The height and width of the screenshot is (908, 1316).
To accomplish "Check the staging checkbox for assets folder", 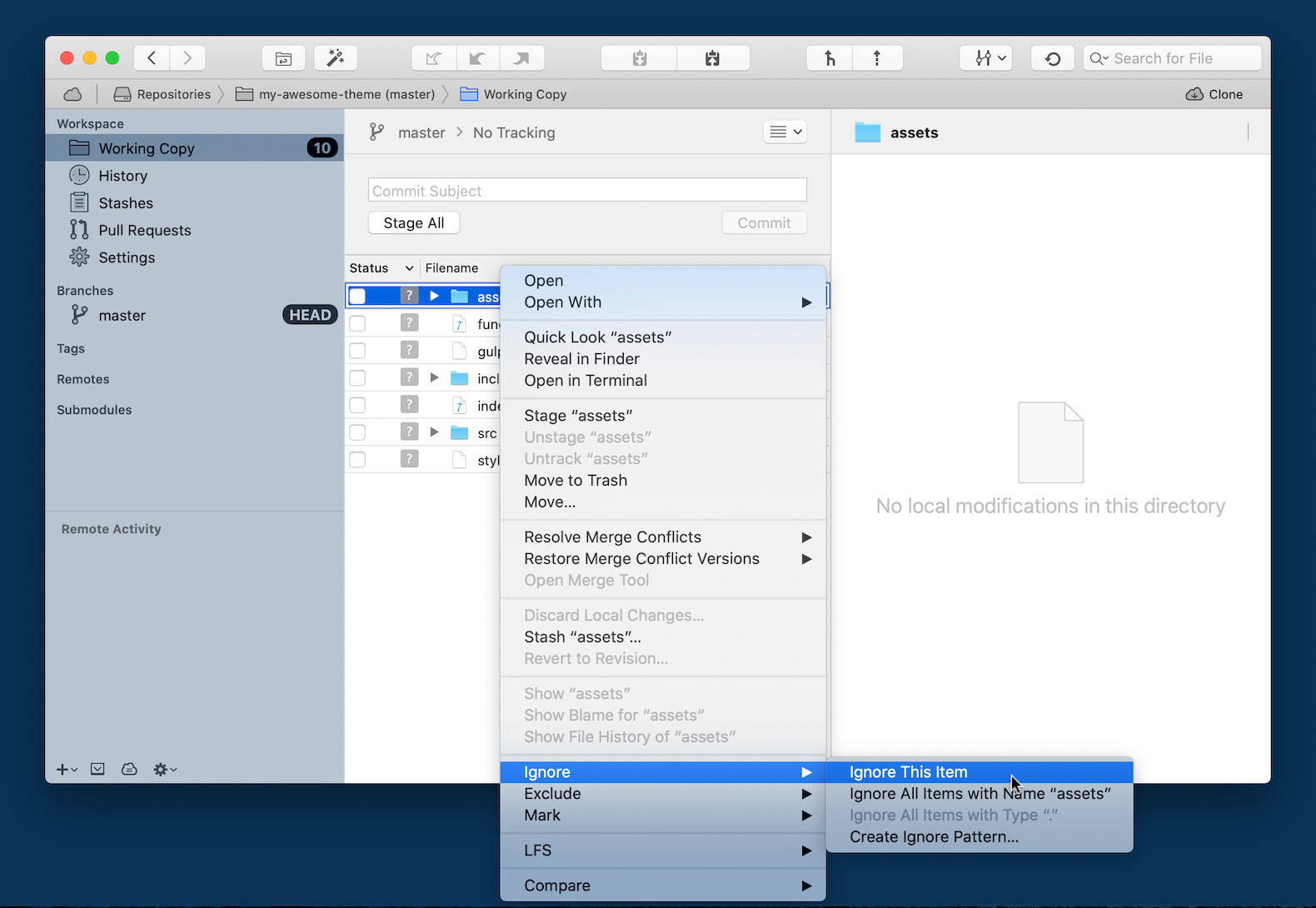I will click(357, 297).
